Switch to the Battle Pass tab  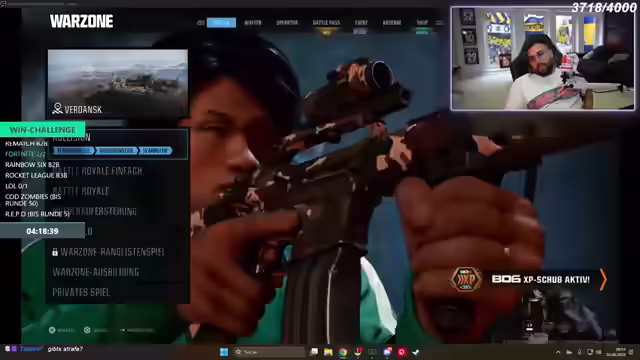[x=326, y=22]
